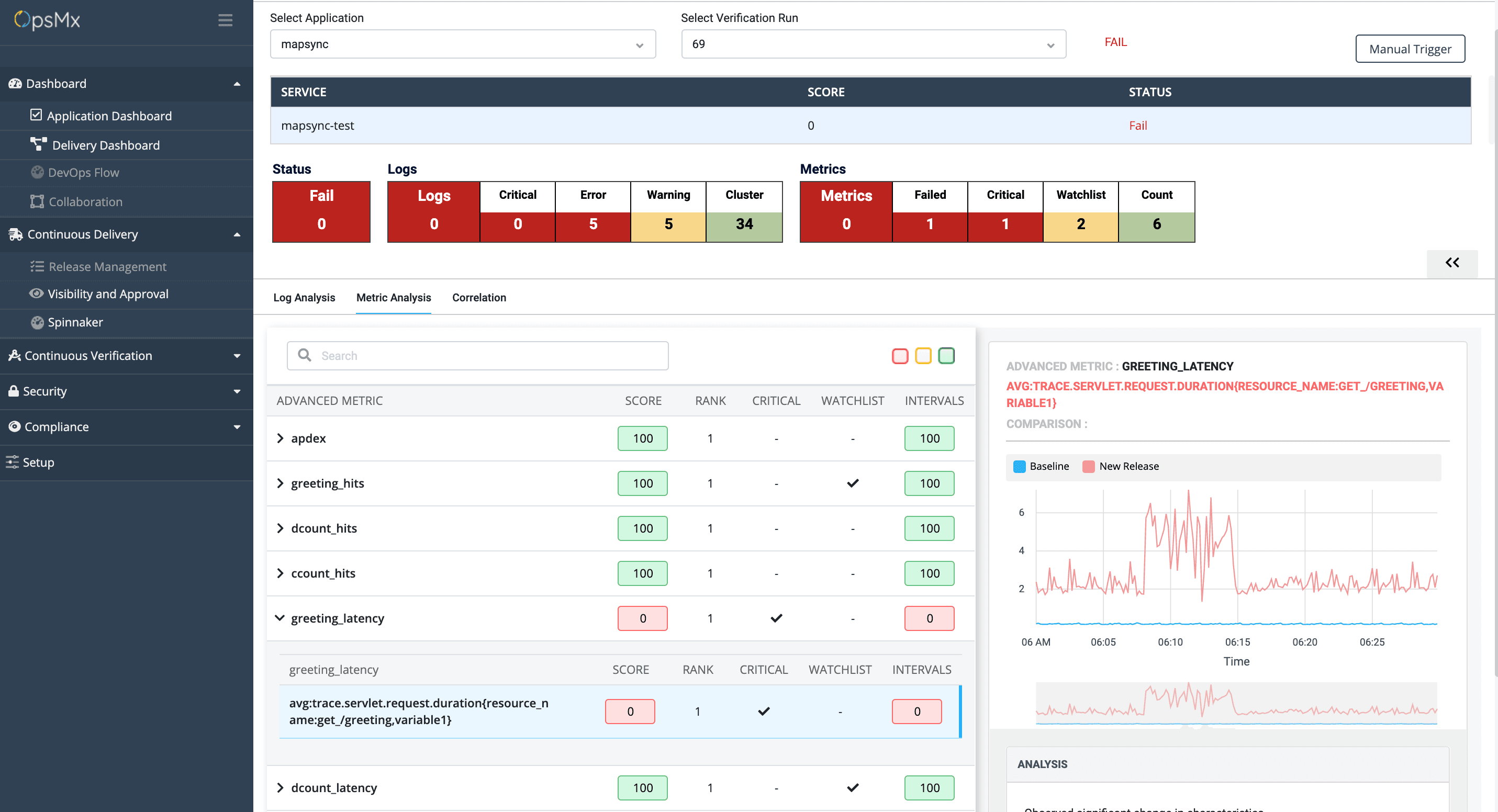Select the DevOps Flow globe icon

tap(37, 172)
